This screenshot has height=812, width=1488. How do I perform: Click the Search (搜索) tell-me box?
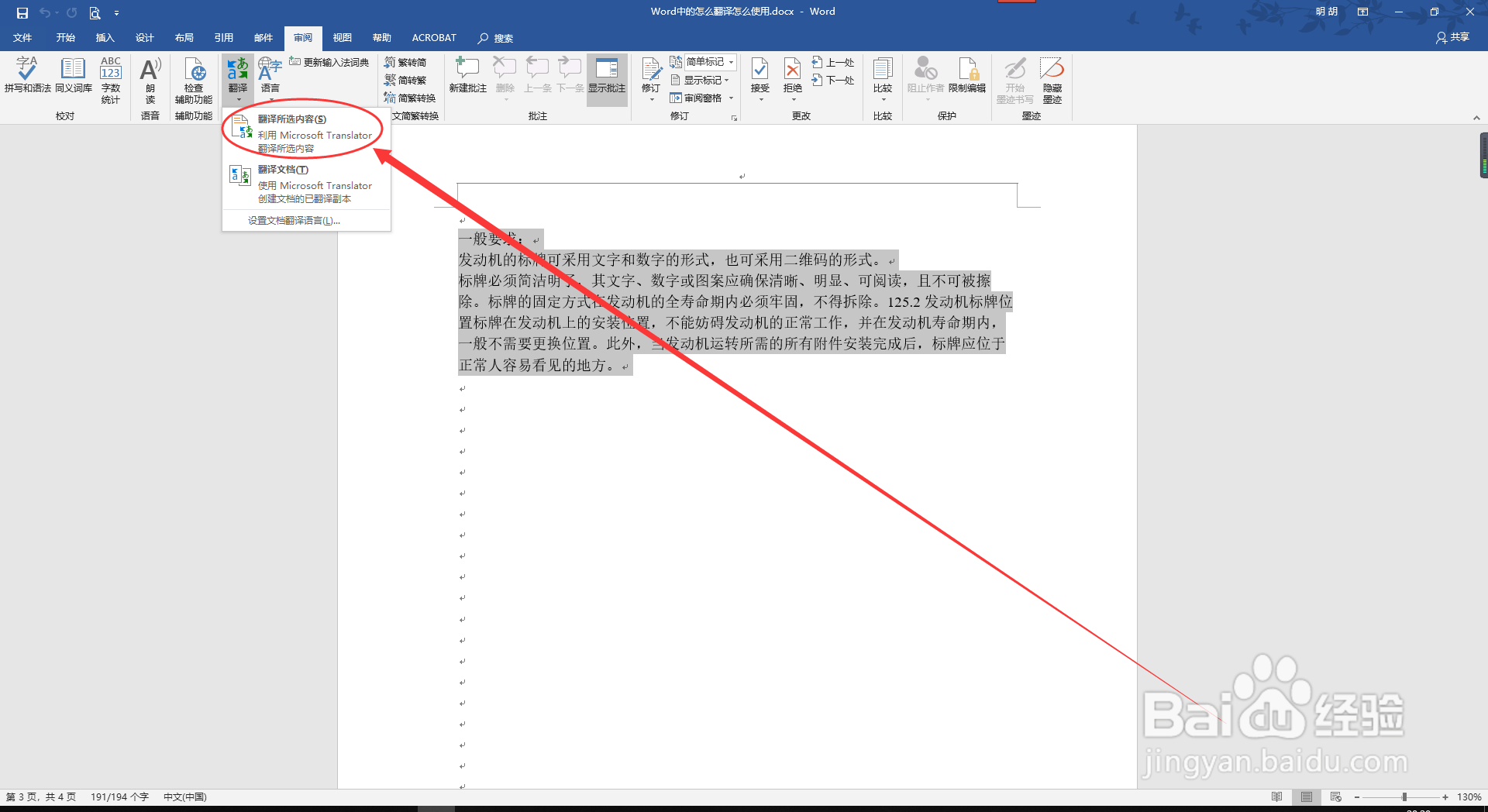(496, 38)
